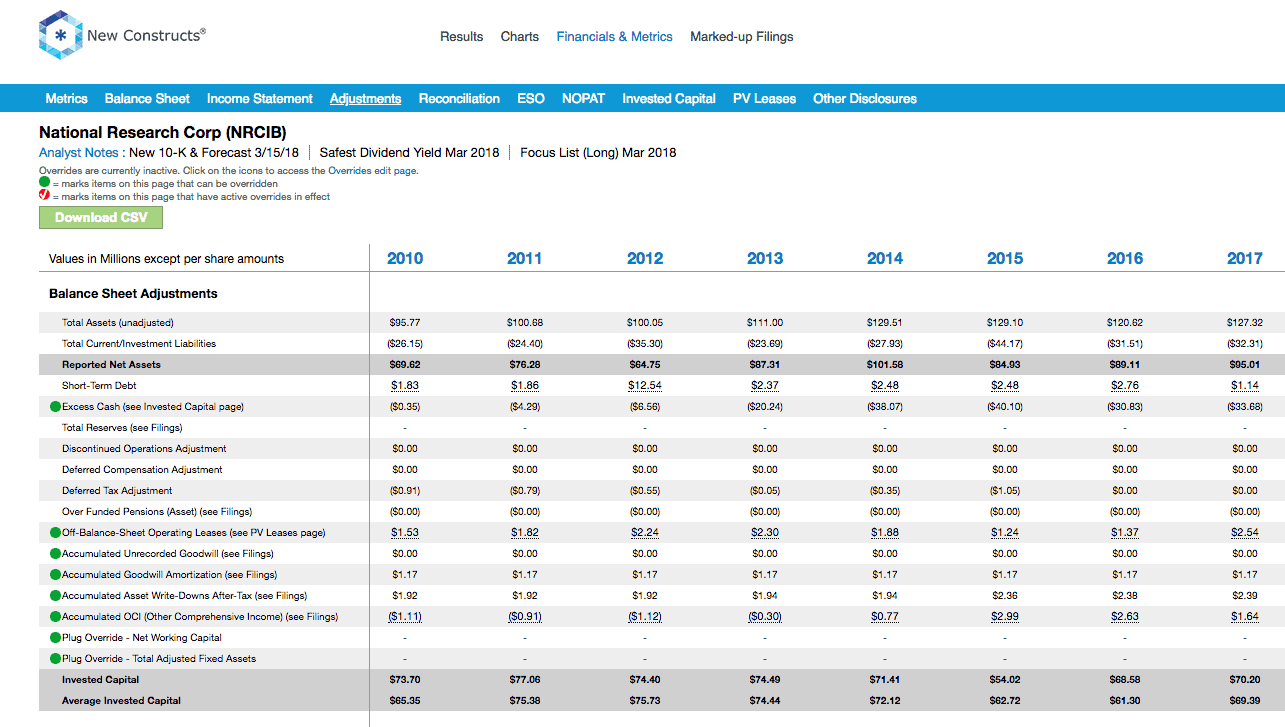This screenshot has width=1285, height=727.
Task: Click 2010 Operating Leases value $1.53
Action: click(405, 533)
